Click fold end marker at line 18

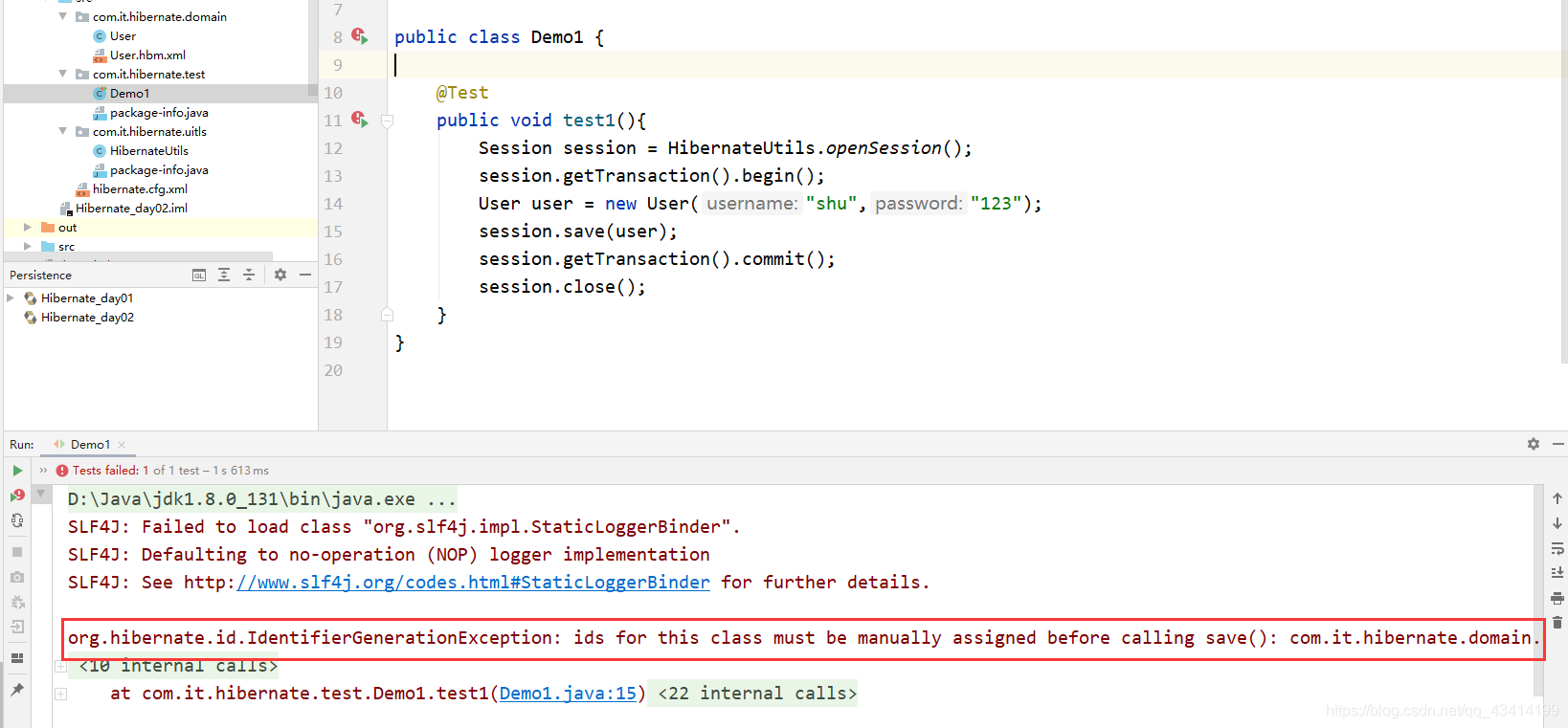[x=388, y=314]
